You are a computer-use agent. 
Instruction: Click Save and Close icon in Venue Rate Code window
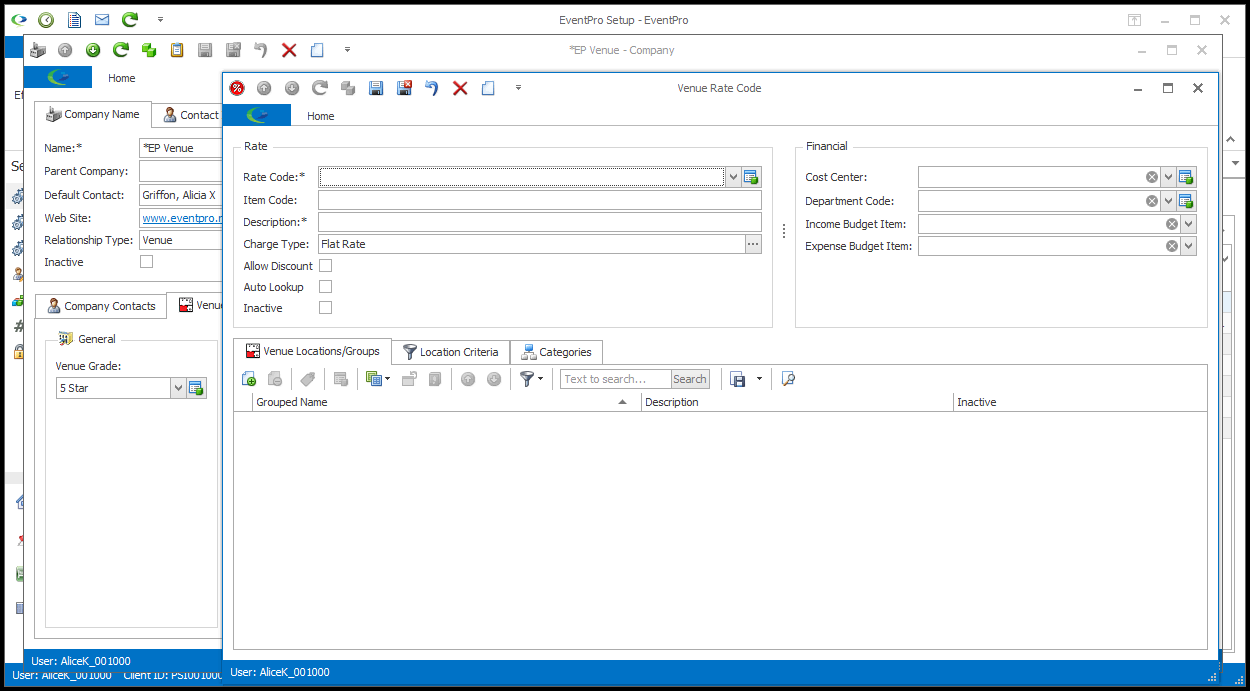click(x=404, y=88)
